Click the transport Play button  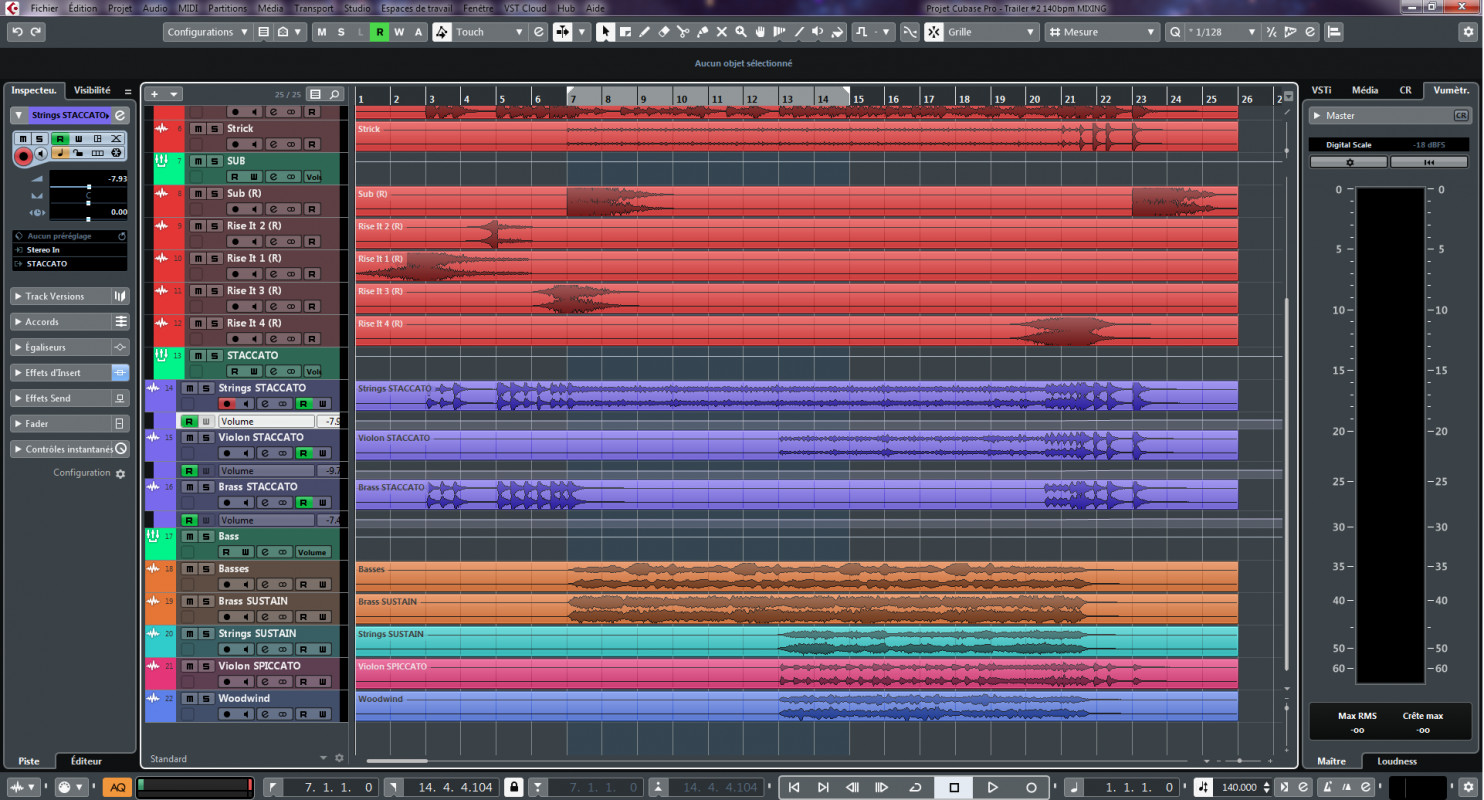992,788
